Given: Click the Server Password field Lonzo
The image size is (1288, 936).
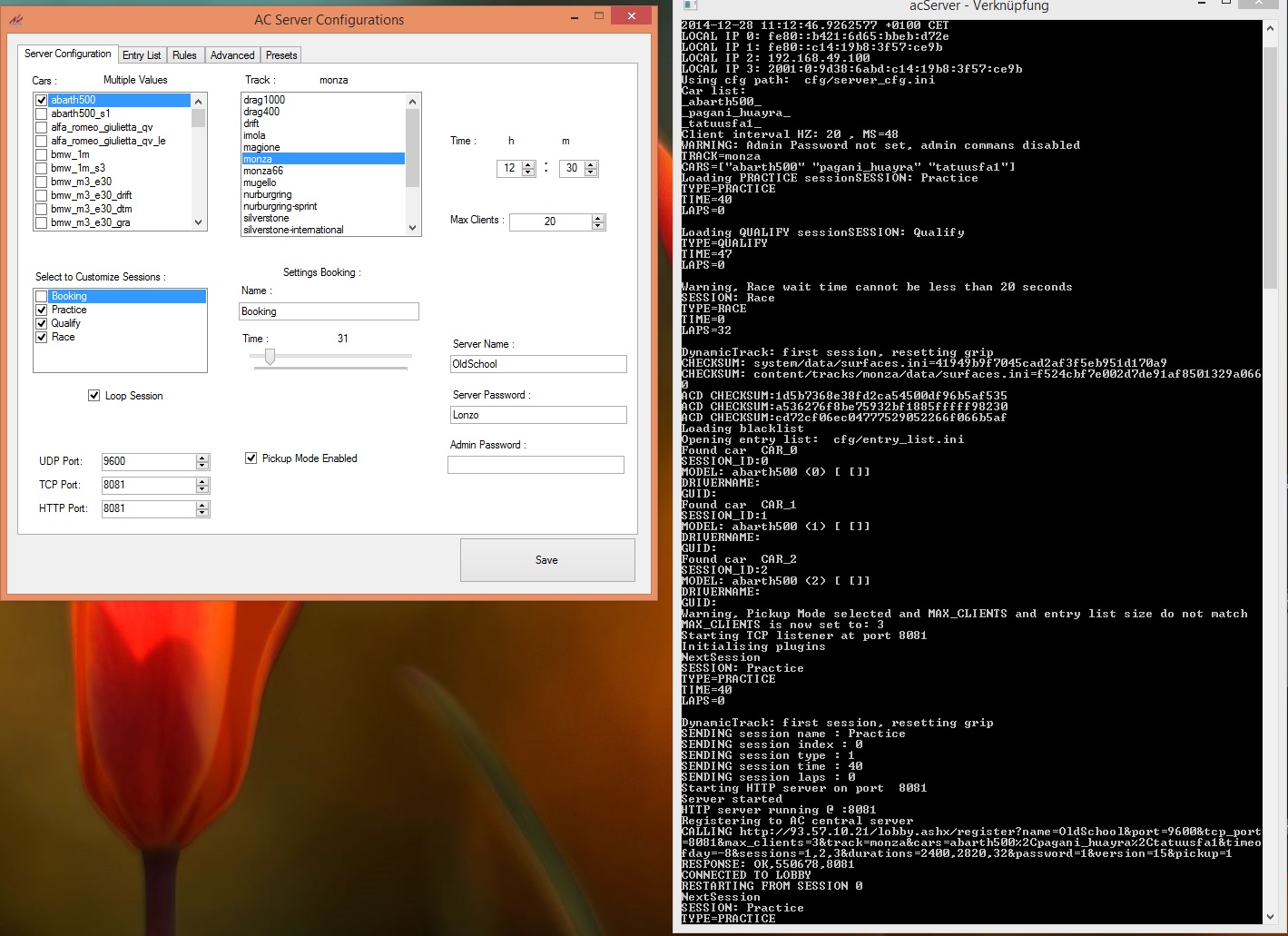Looking at the screenshot, I should (x=538, y=415).
